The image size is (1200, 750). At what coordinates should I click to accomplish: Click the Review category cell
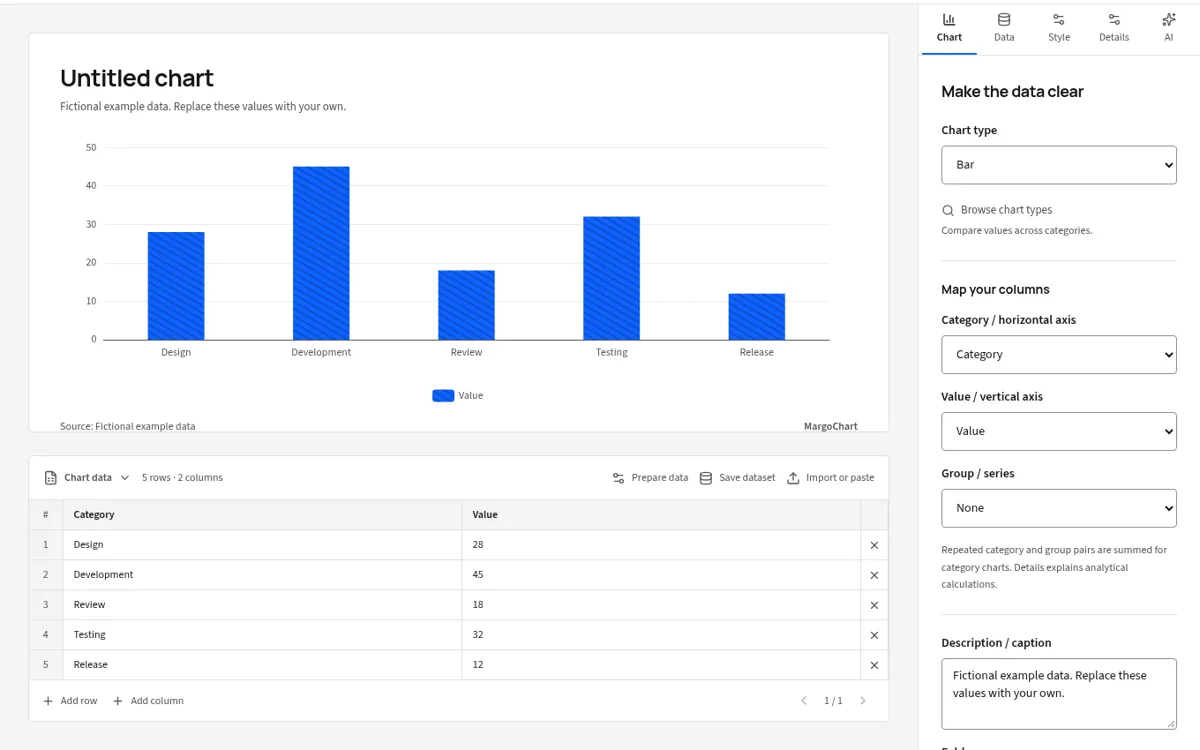pyautogui.click(x=263, y=605)
